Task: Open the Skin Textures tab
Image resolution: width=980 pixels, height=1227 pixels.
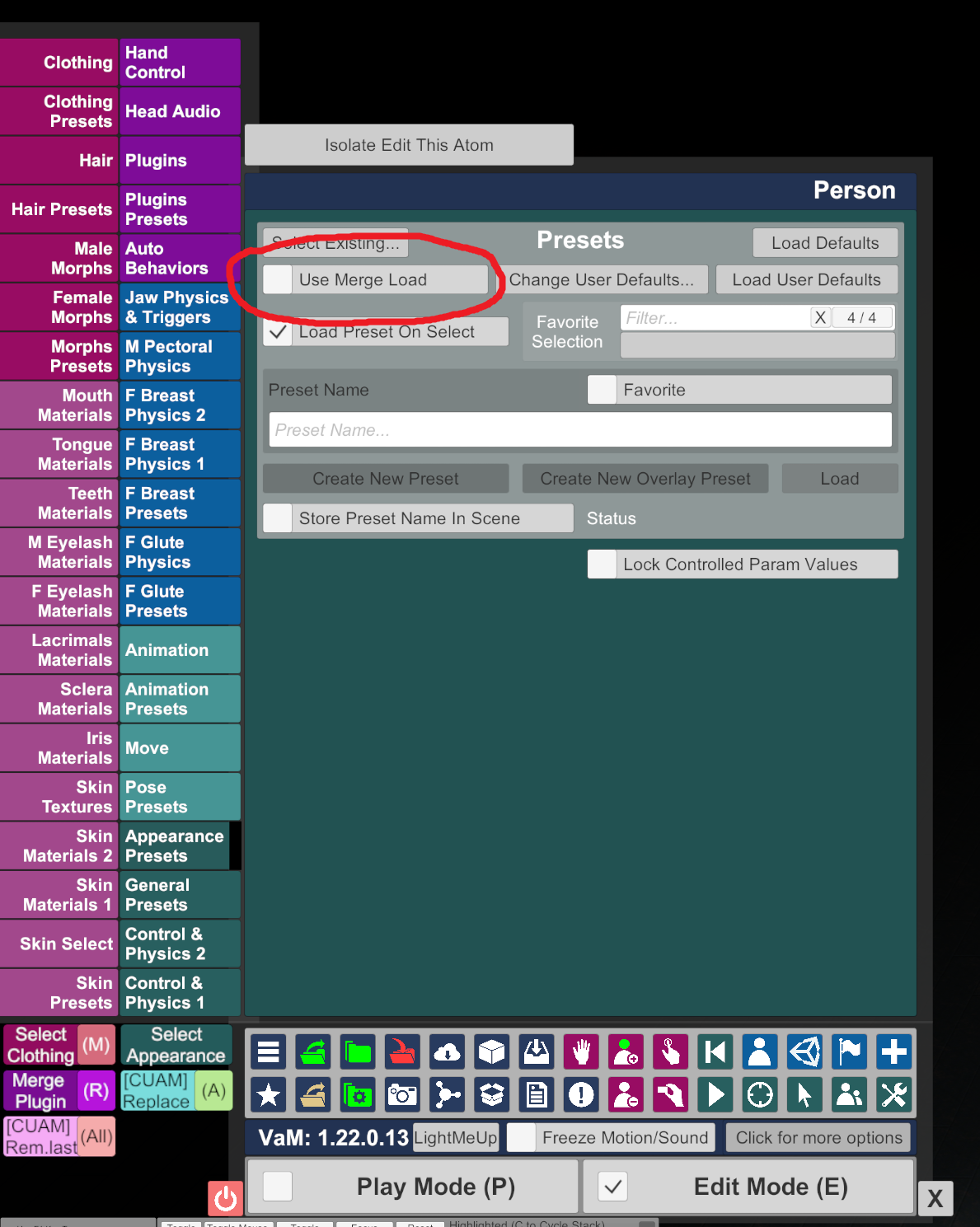Action: 59,797
